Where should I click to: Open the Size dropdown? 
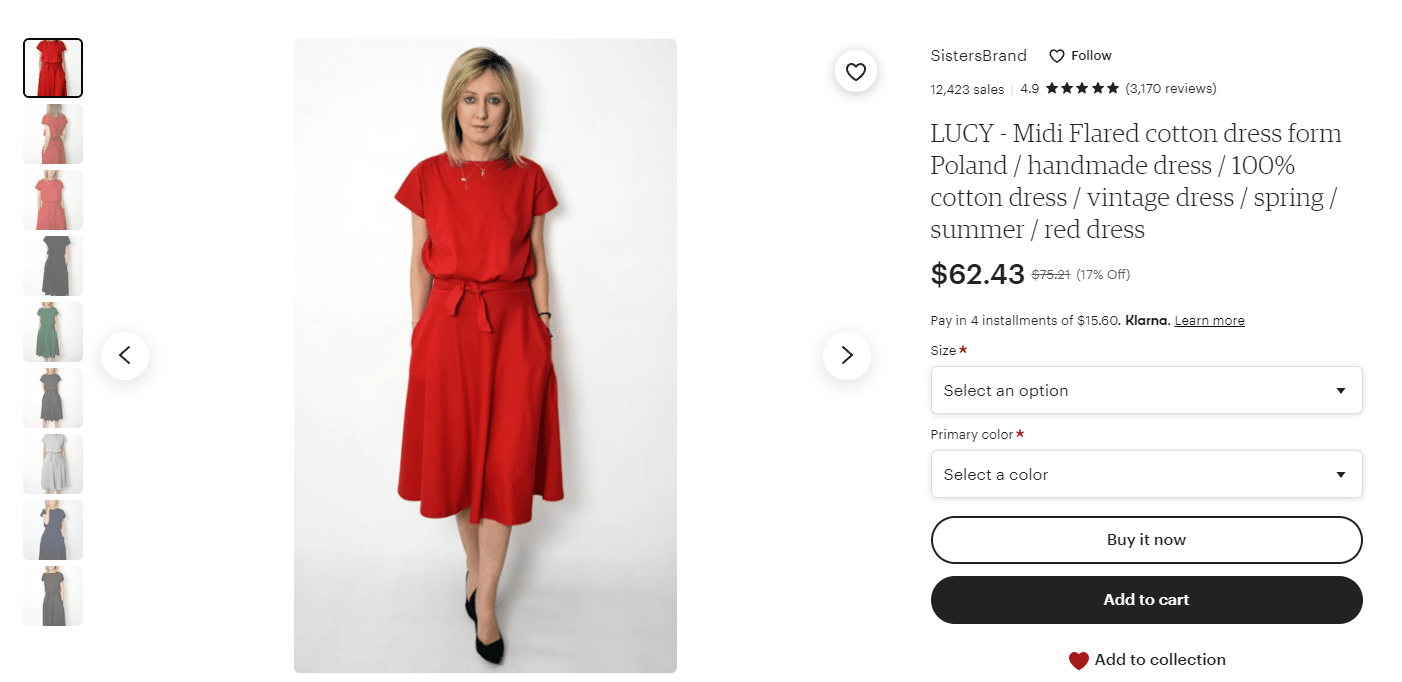1146,390
